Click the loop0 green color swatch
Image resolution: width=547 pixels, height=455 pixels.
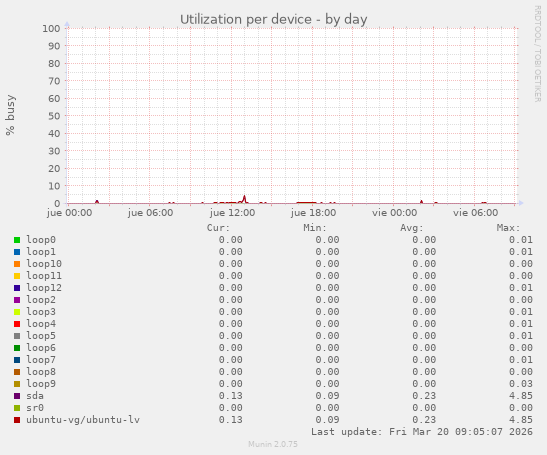(17, 240)
